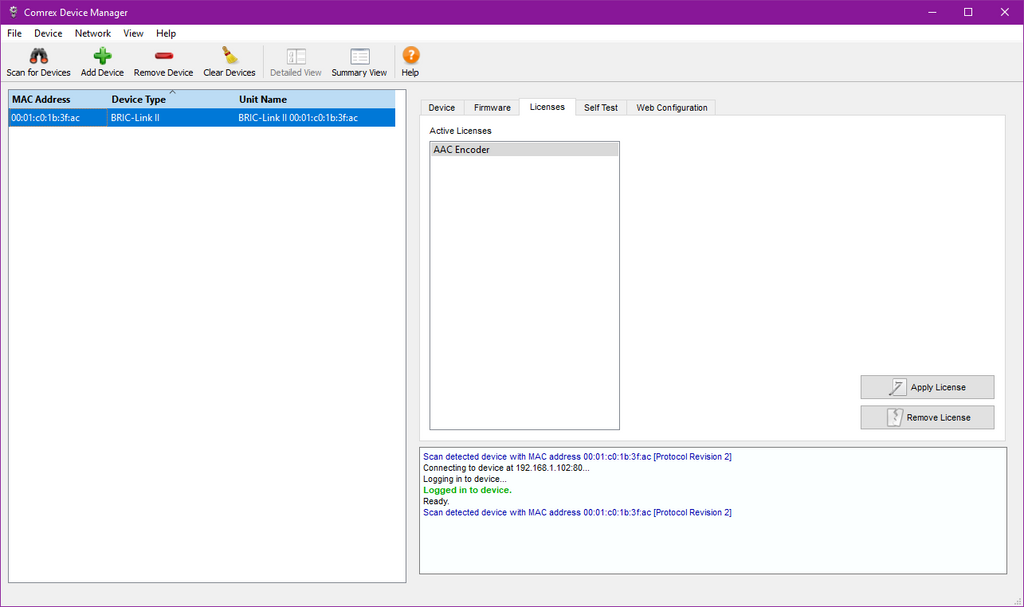The image size is (1024, 607).
Task: Switch to the Firmware tab
Action: click(x=492, y=108)
